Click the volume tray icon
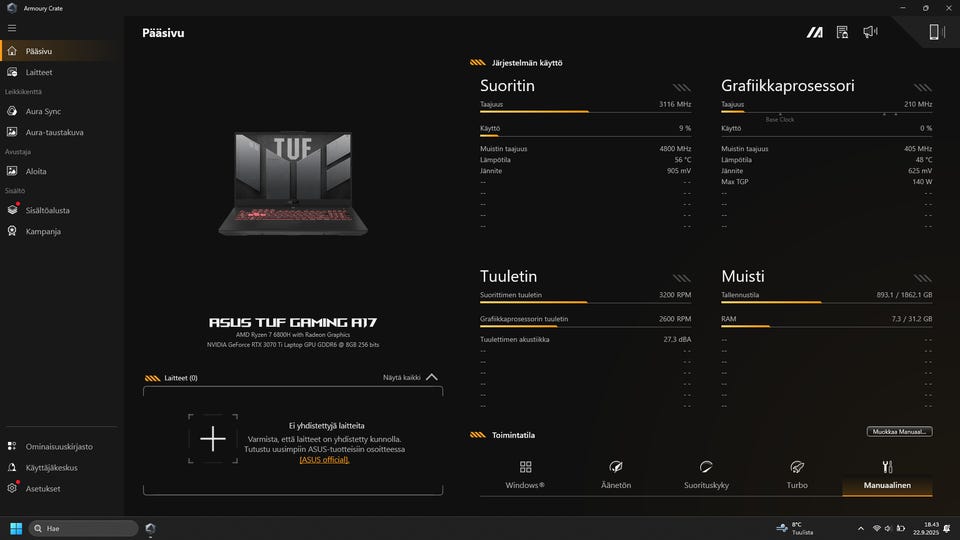The height and width of the screenshot is (540, 960). 888,528
